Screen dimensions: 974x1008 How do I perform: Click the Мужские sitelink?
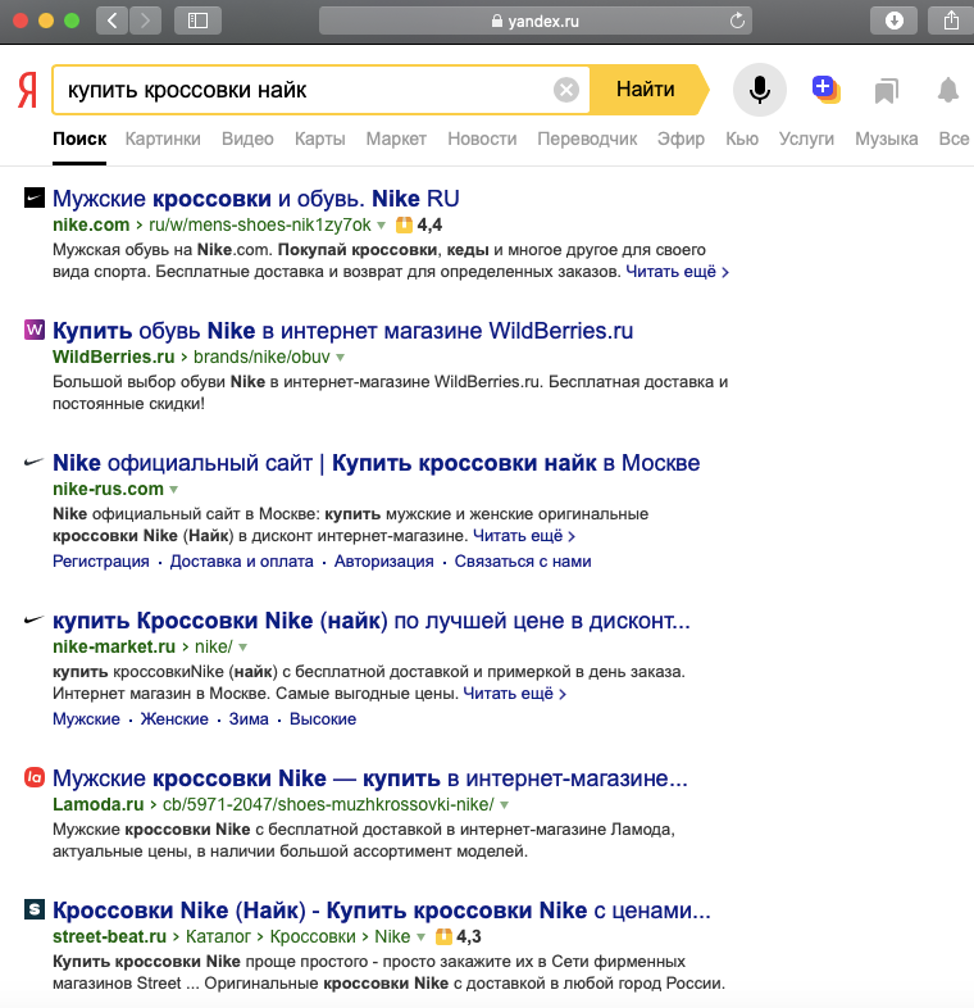(x=86, y=719)
